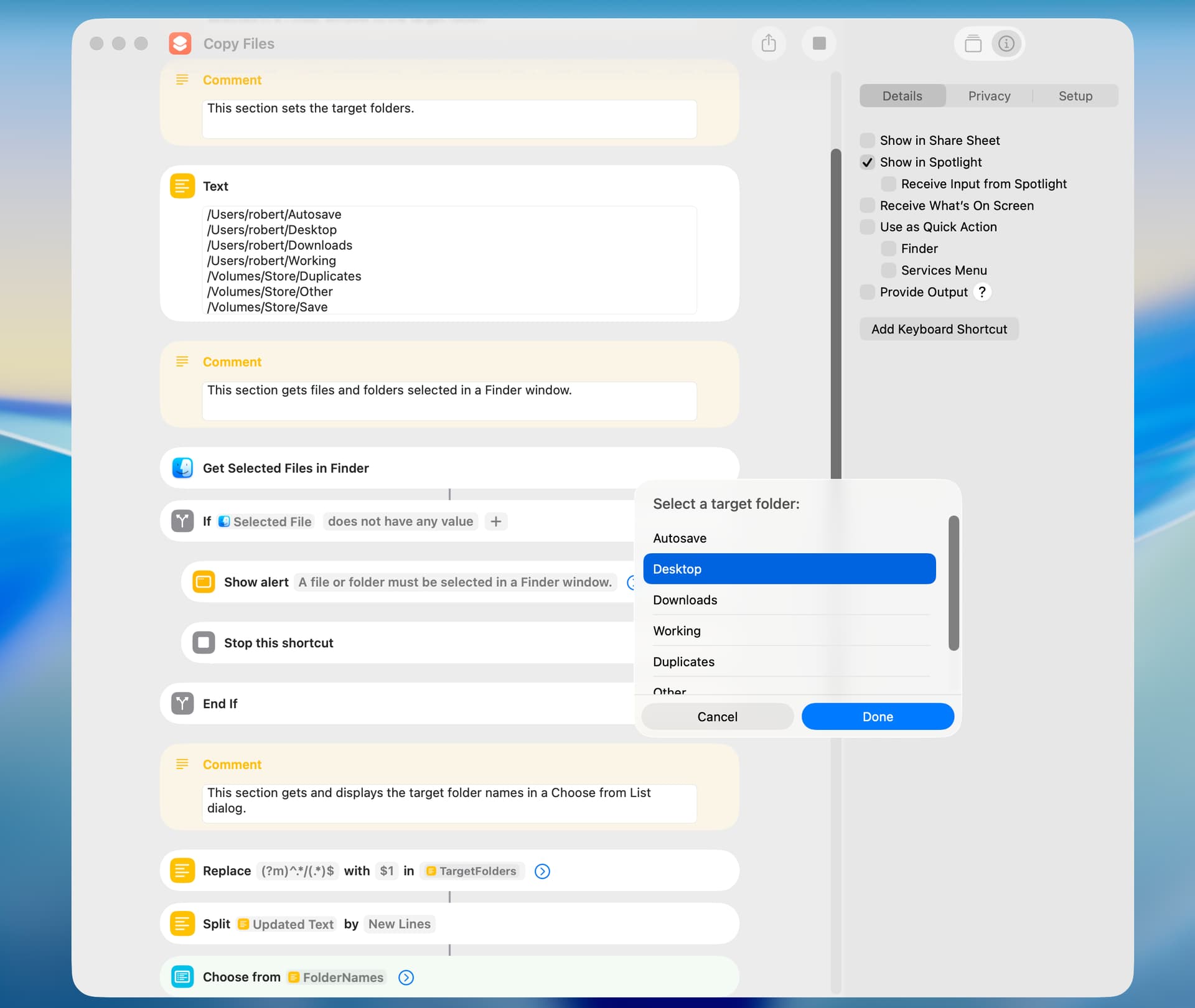1195x1008 pixels.
Task: Click Add Keyboard Shortcut button
Action: [939, 329]
